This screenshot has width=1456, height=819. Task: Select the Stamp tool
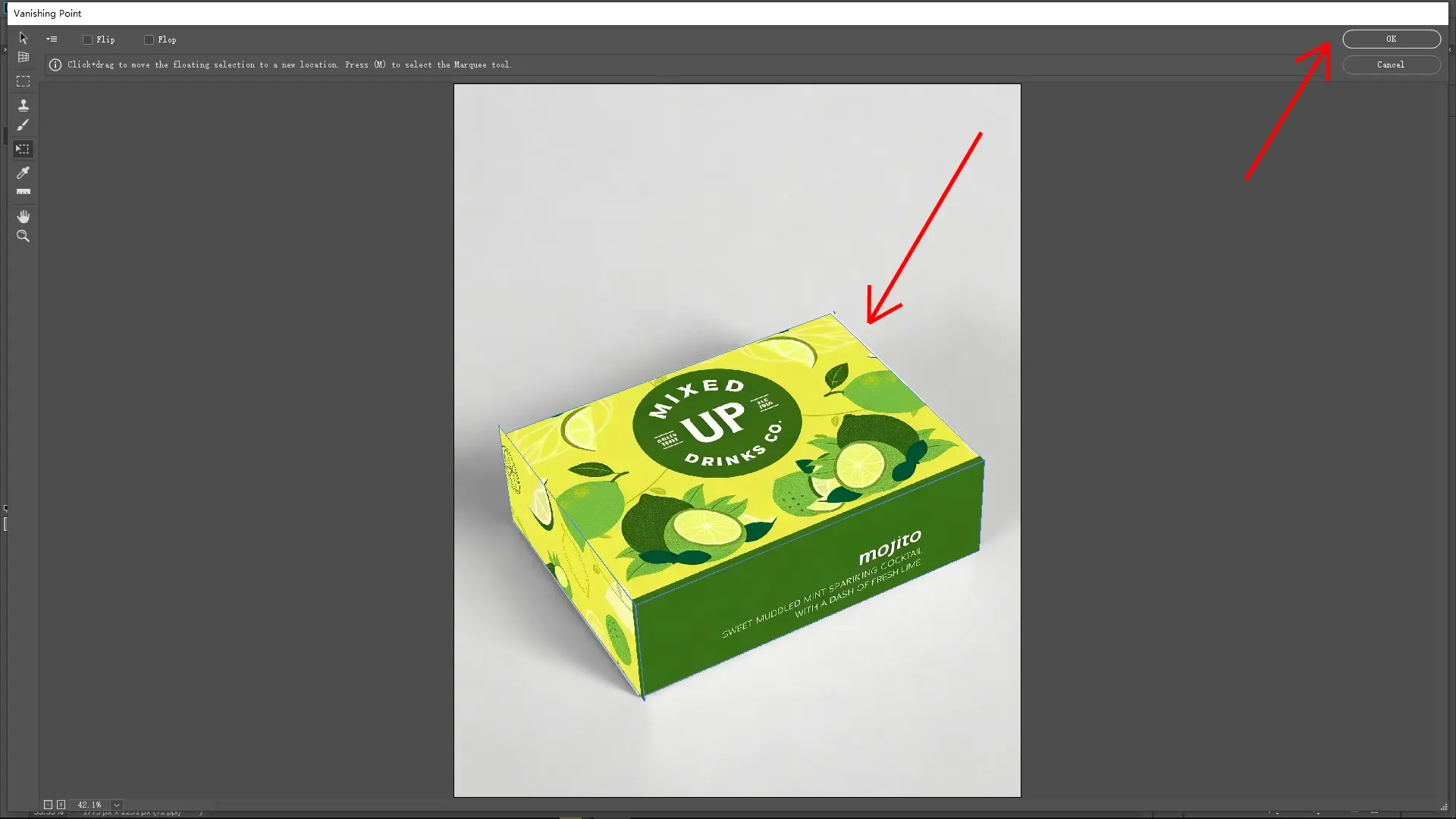click(23, 104)
